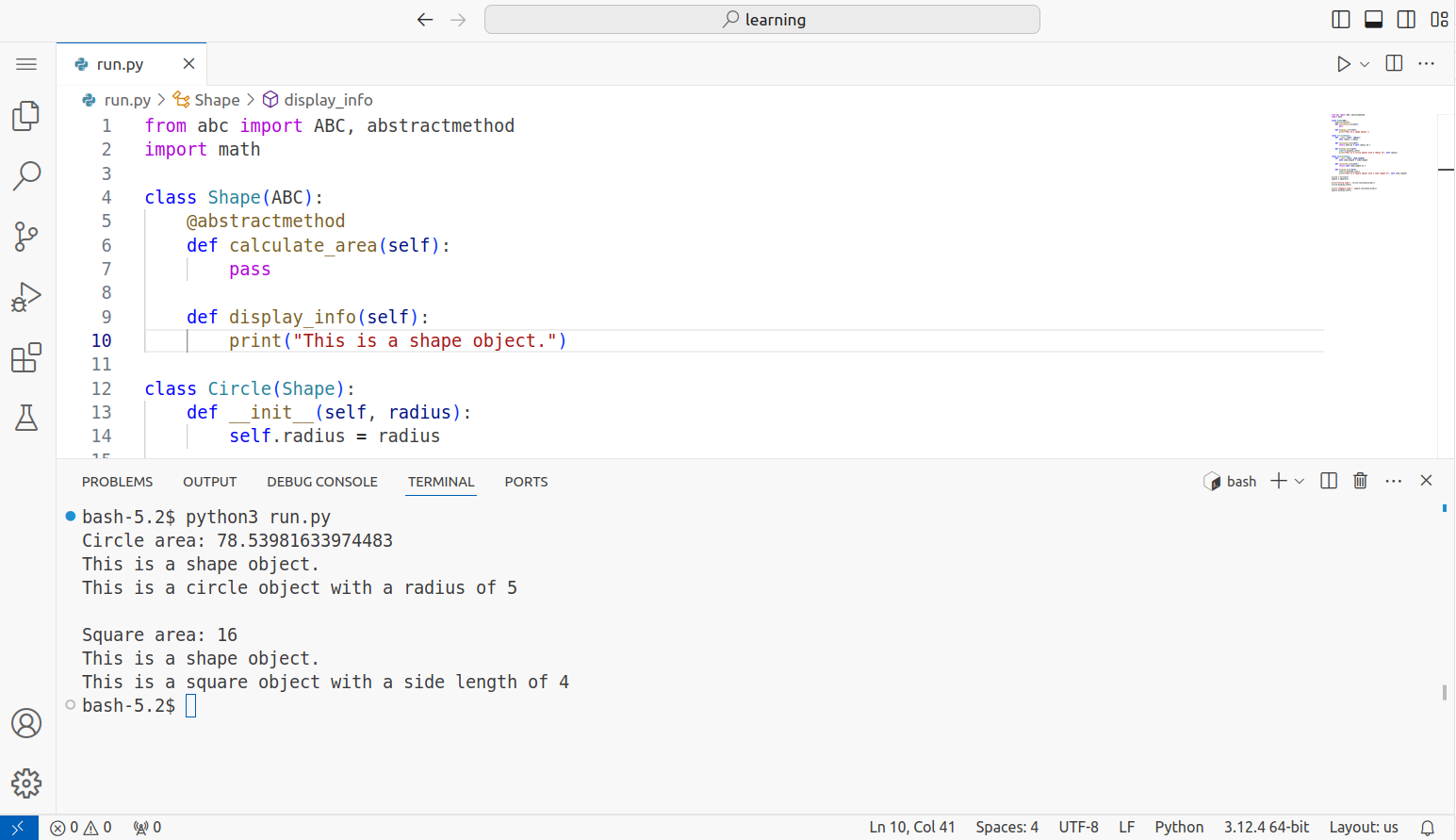This screenshot has height=840, width=1456.
Task: Open the Source Control view
Action: pos(26,236)
